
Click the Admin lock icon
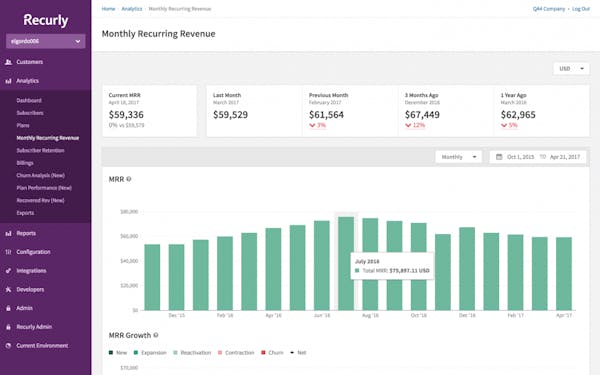click(x=8, y=308)
